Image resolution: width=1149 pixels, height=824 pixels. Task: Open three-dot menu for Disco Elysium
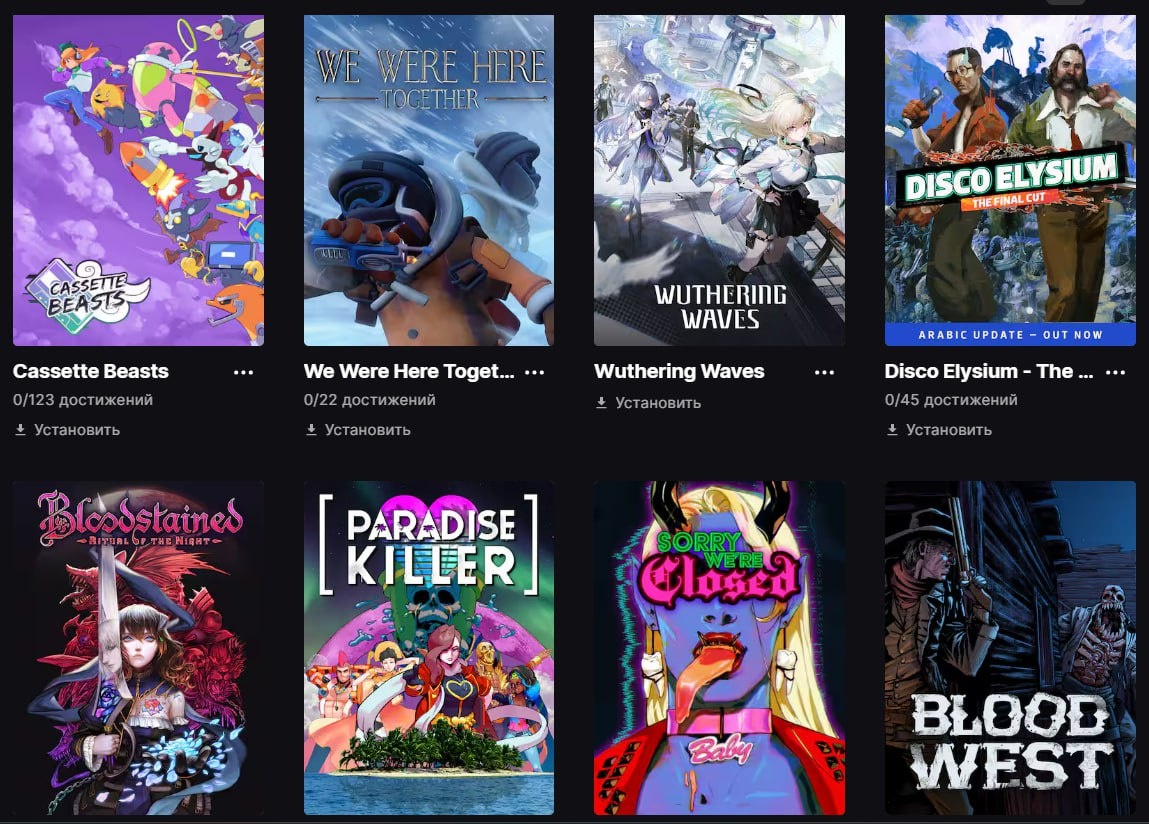click(x=1115, y=372)
